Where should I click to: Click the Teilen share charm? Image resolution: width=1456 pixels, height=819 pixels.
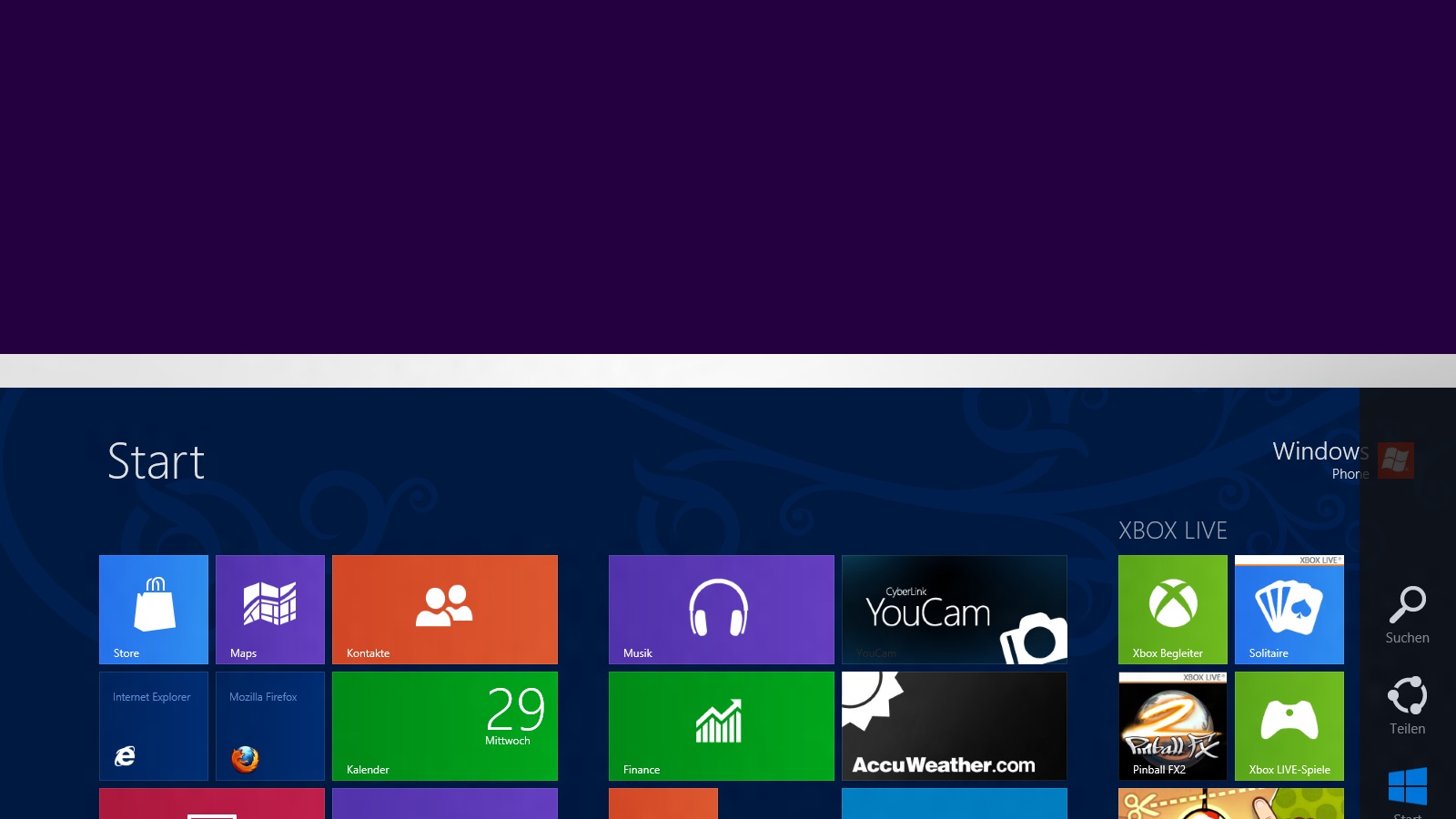point(1408,706)
